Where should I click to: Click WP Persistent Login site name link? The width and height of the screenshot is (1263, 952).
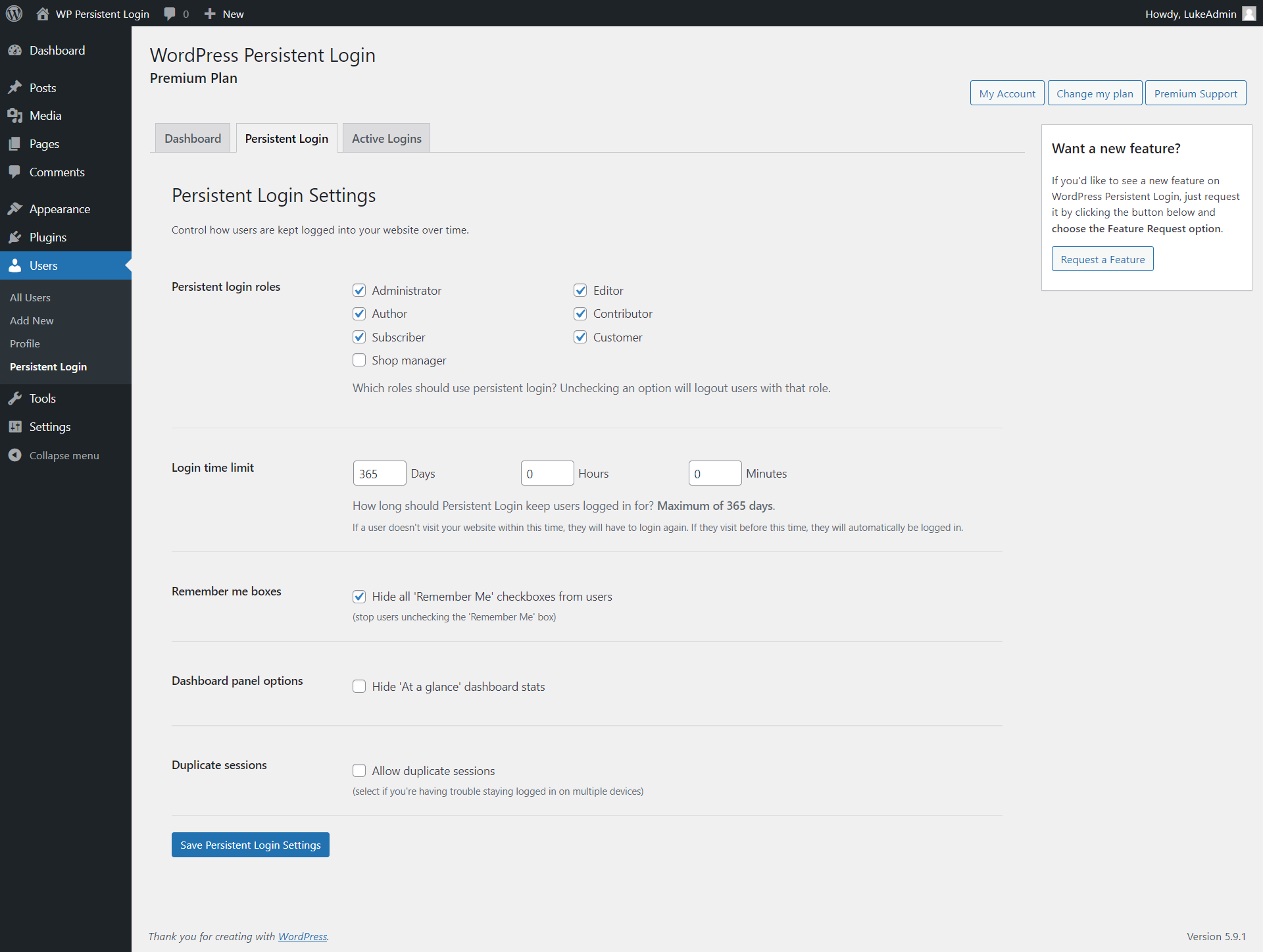click(x=103, y=14)
